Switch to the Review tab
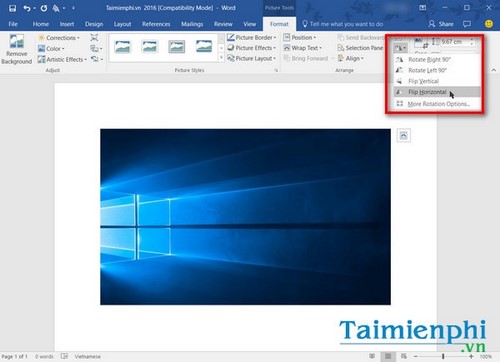The height and width of the screenshot is (362, 500). (223, 24)
